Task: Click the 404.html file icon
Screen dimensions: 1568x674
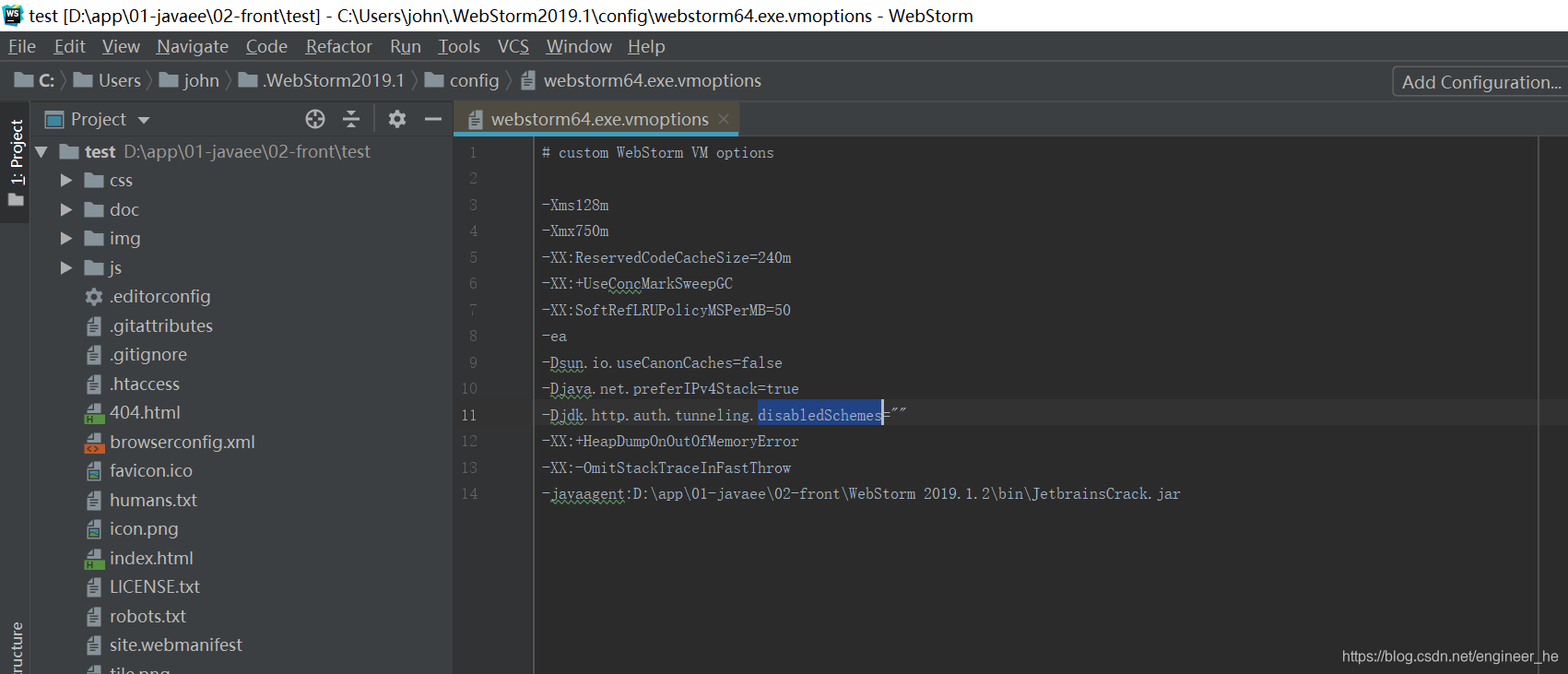Action: (x=94, y=413)
